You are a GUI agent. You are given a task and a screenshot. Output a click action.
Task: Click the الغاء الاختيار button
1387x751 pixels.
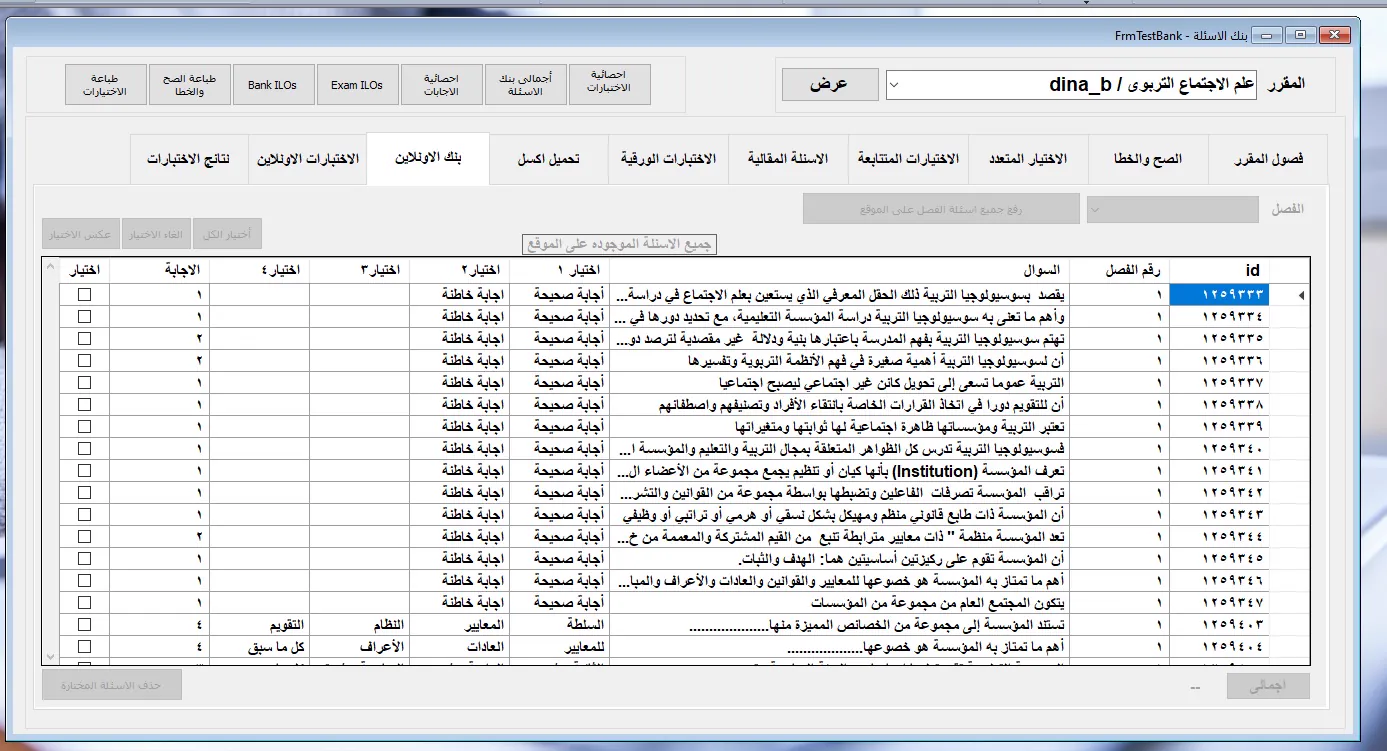(156, 234)
